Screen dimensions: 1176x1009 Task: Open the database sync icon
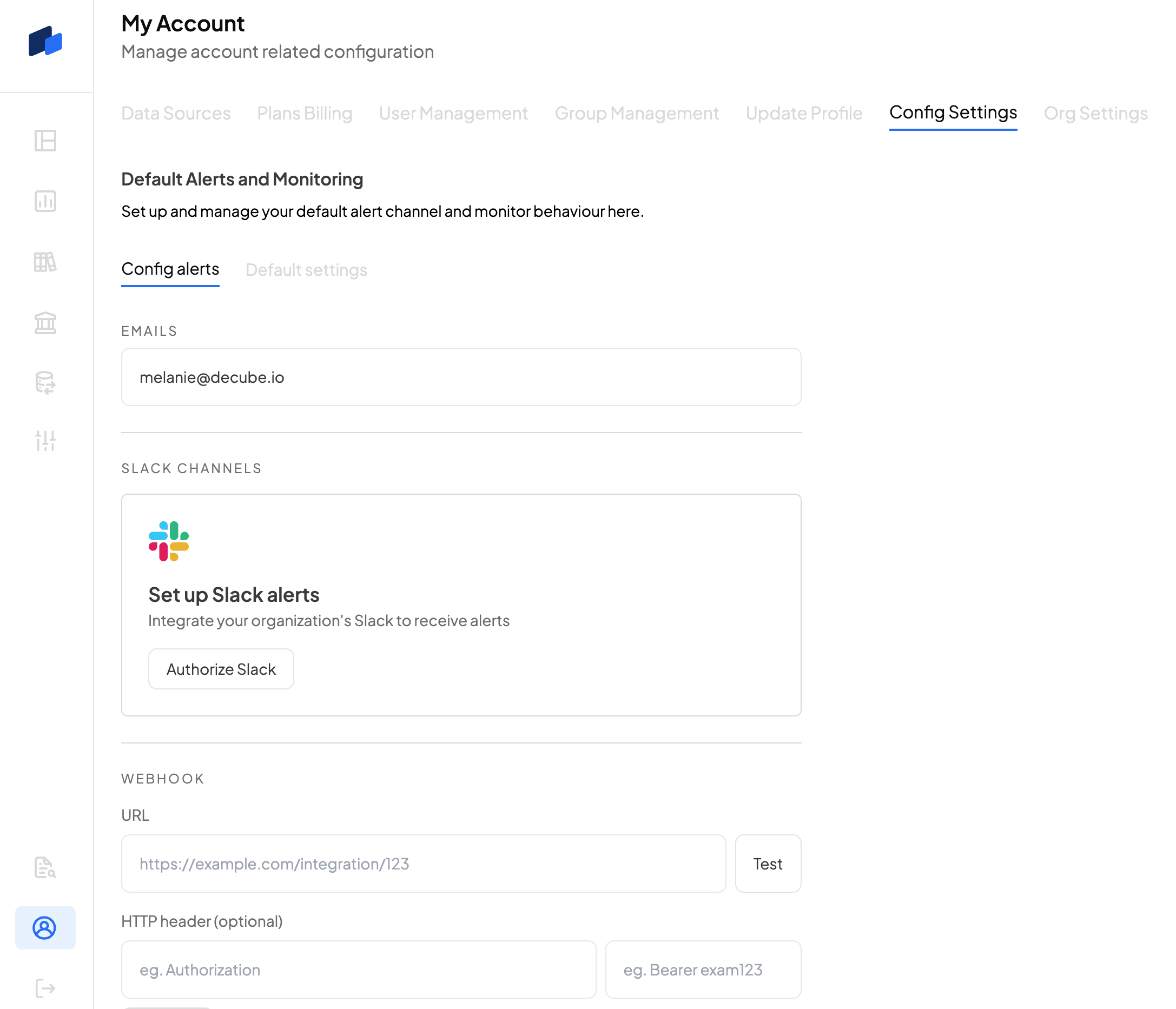click(x=45, y=383)
